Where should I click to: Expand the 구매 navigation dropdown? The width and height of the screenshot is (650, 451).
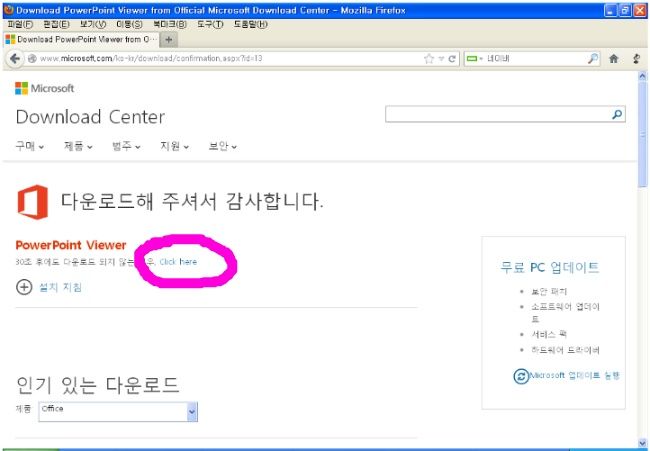(x=29, y=146)
